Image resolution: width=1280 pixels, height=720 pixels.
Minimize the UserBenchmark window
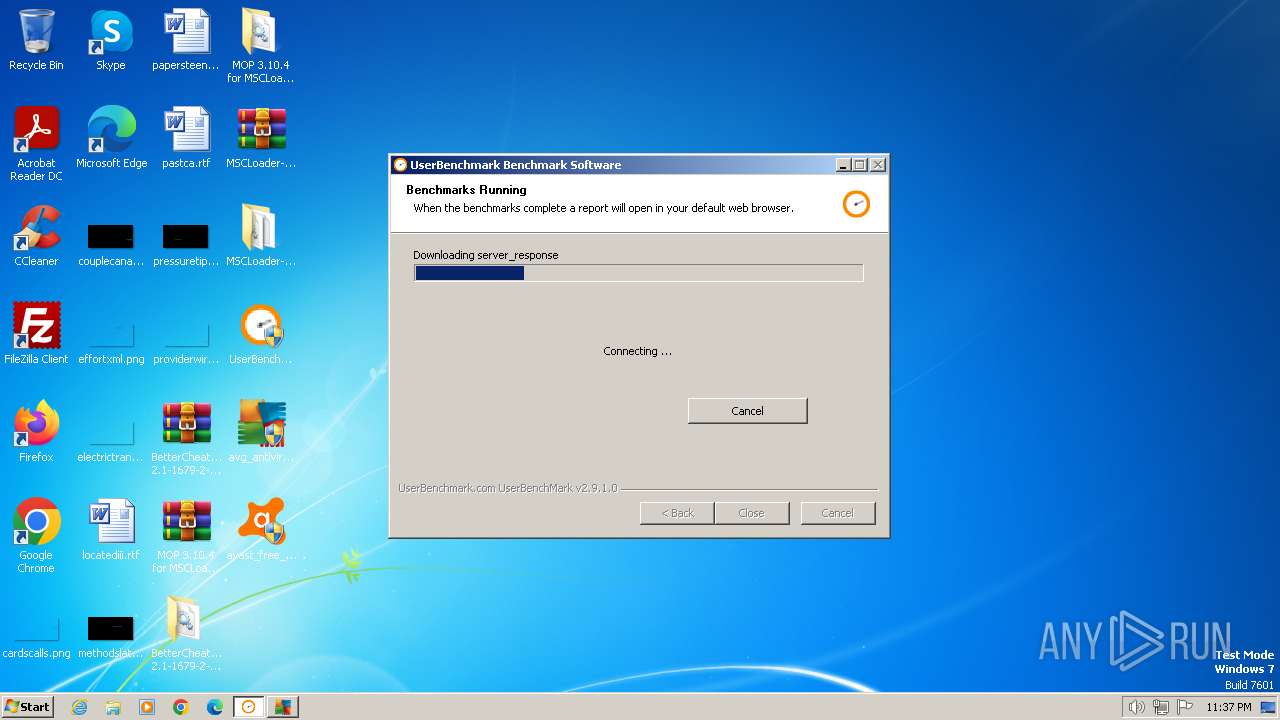tap(843, 165)
